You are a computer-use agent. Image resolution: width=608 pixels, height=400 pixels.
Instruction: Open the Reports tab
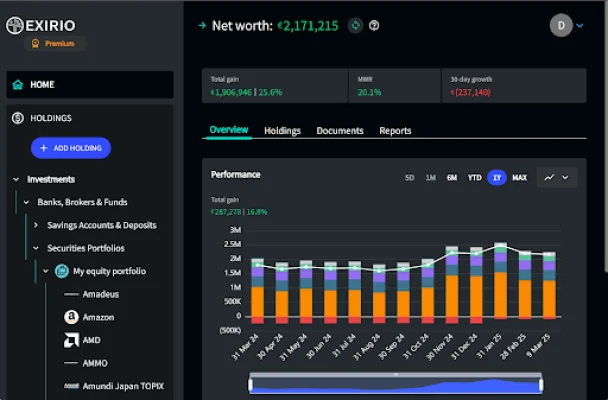395,131
